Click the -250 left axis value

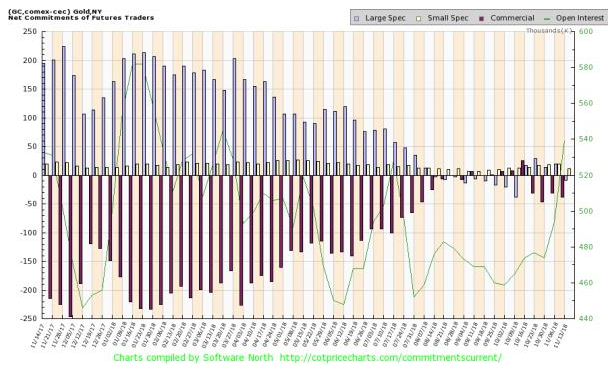click(28, 319)
